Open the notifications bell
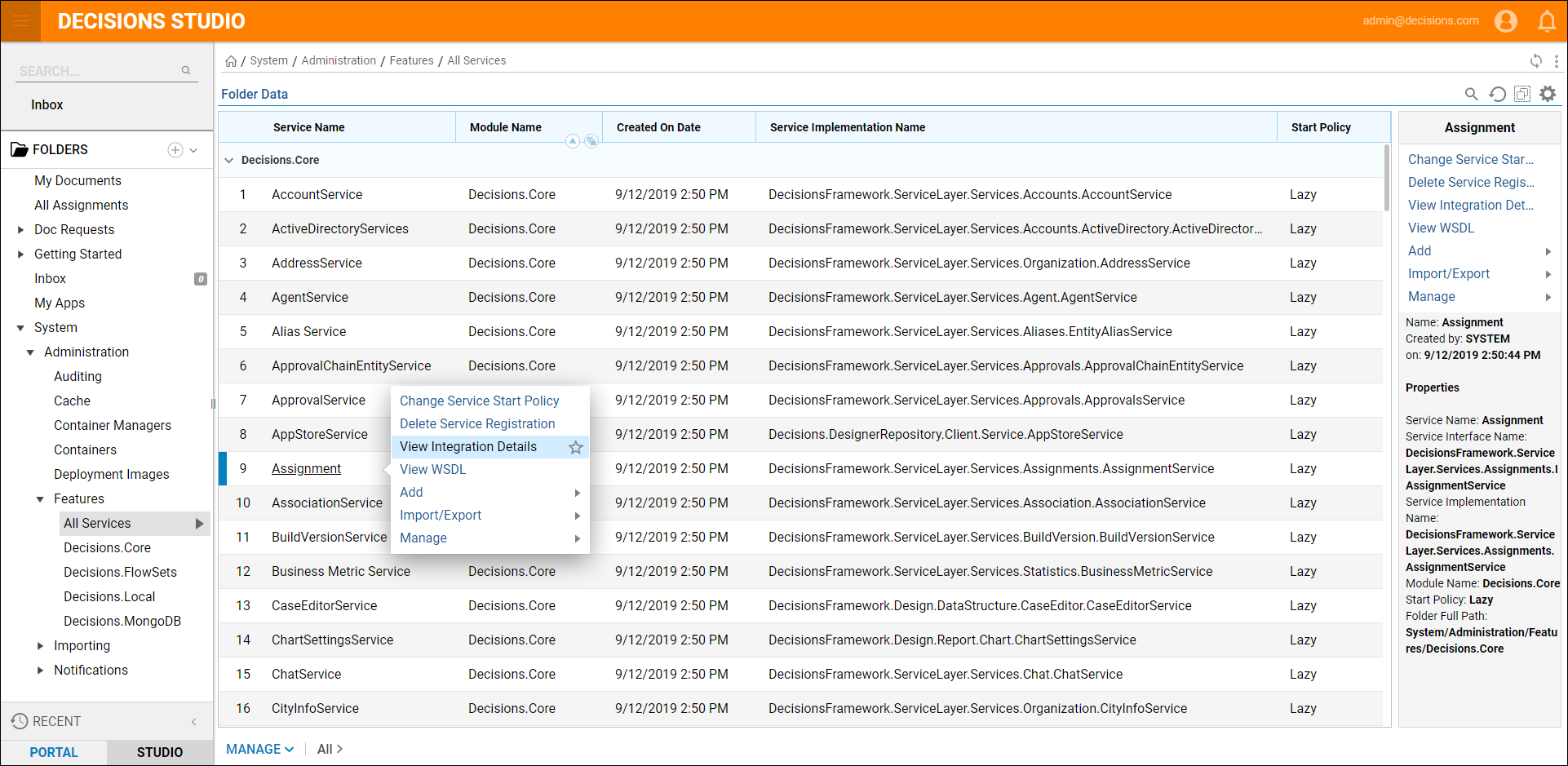Viewport: 1568px width, 766px height. (x=1547, y=21)
